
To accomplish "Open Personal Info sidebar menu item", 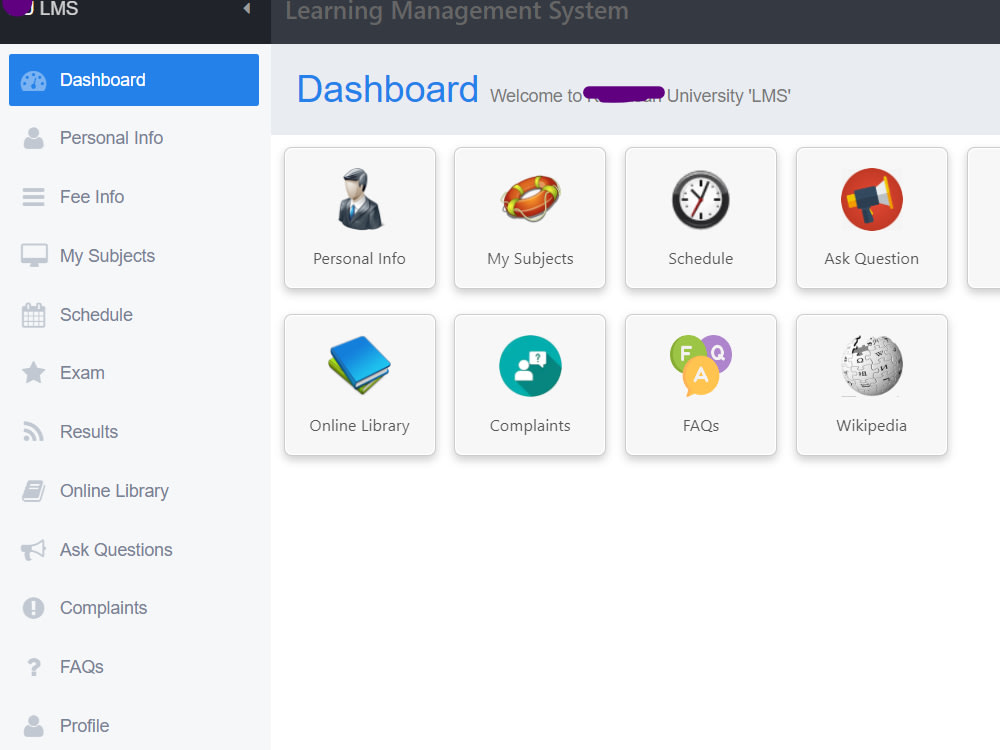I will [134, 138].
